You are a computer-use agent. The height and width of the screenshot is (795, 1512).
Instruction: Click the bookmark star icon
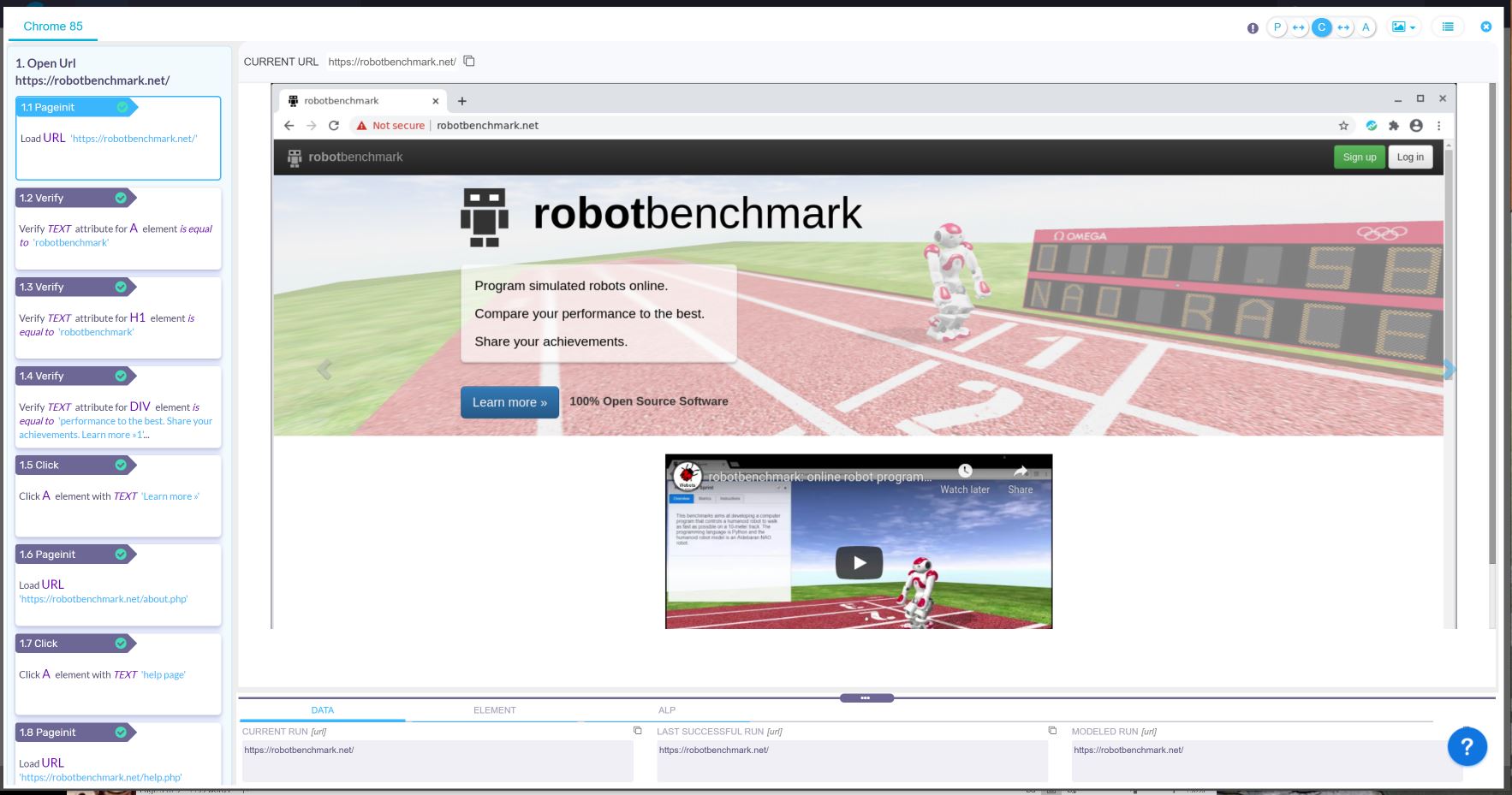pyautogui.click(x=1343, y=125)
